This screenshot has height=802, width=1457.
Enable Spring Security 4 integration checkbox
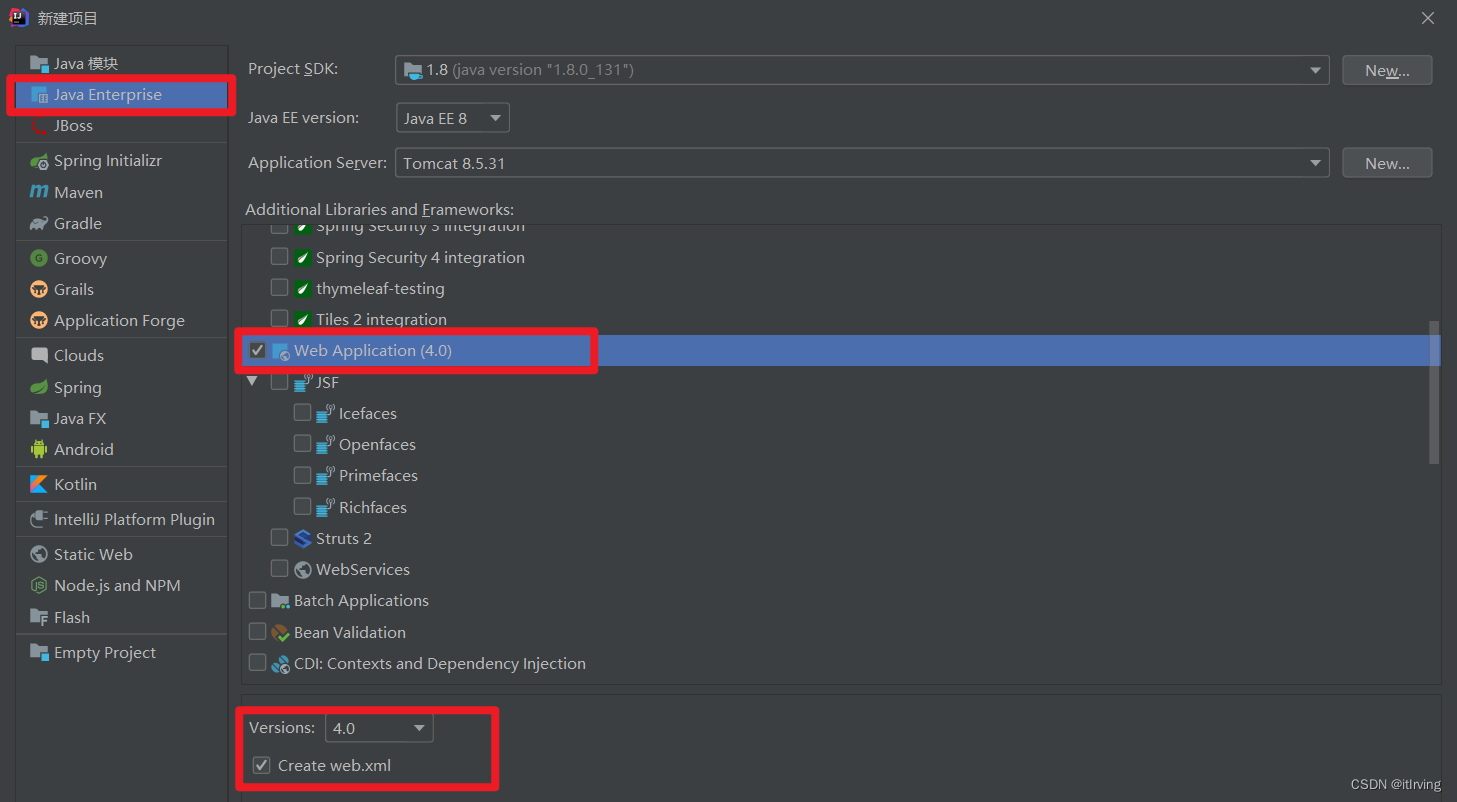coord(279,257)
